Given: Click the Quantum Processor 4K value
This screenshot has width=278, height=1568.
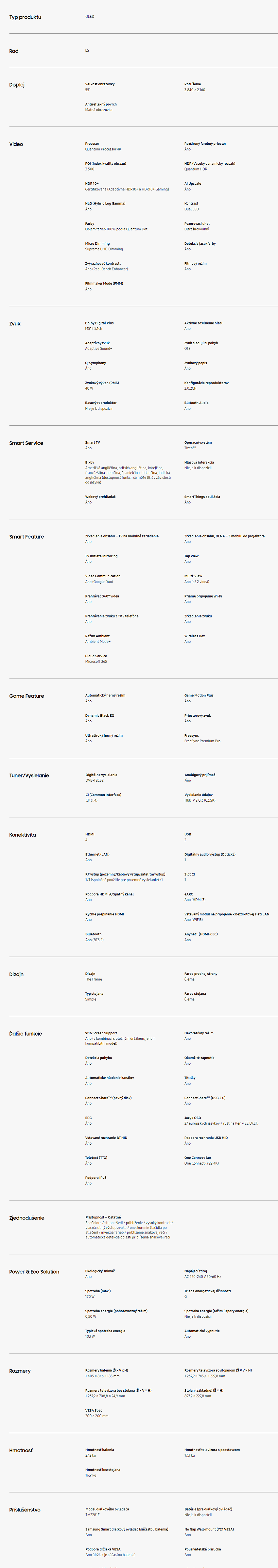Looking at the screenshot, I should [103, 149].
